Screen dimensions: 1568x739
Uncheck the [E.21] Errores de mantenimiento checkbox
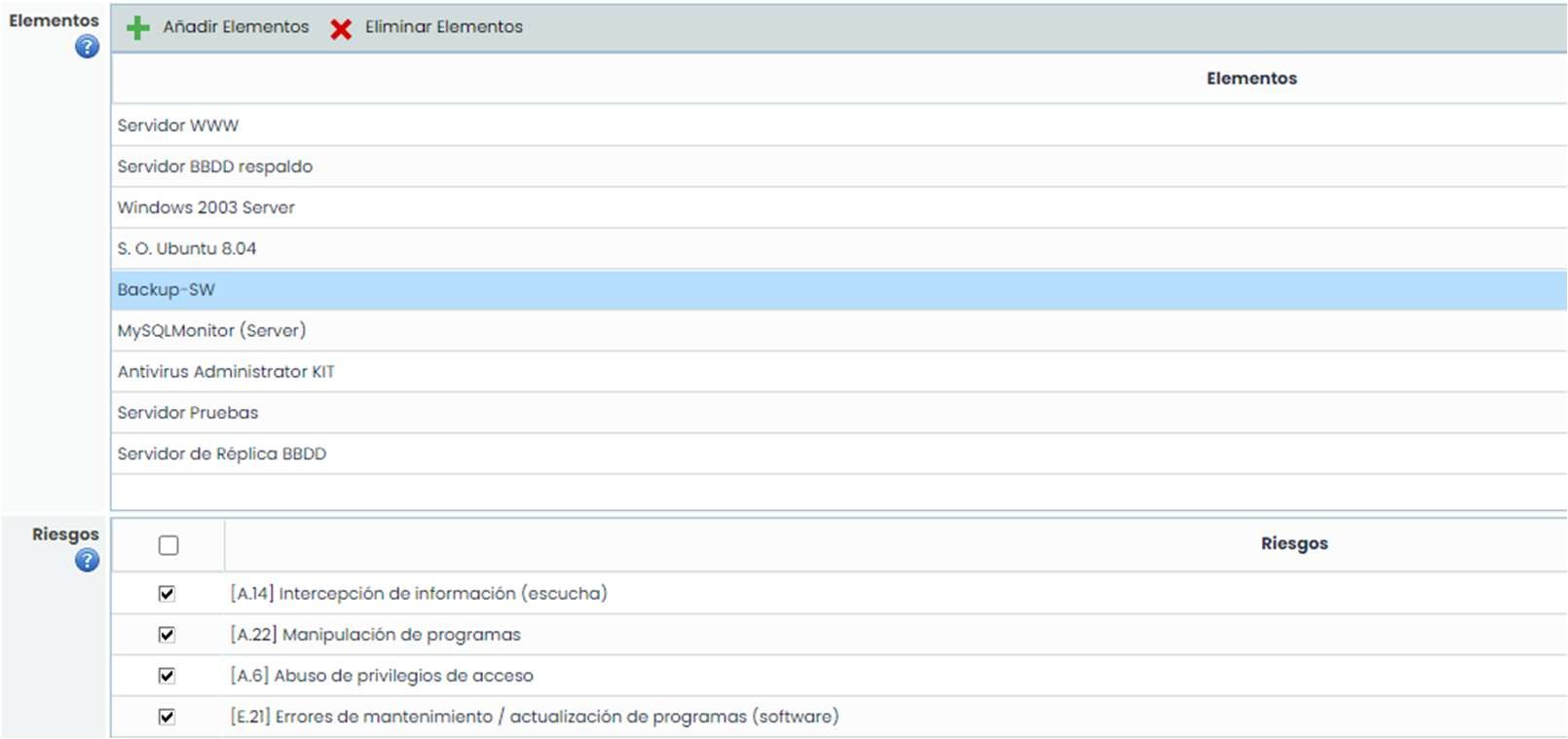tap(168, 717)
